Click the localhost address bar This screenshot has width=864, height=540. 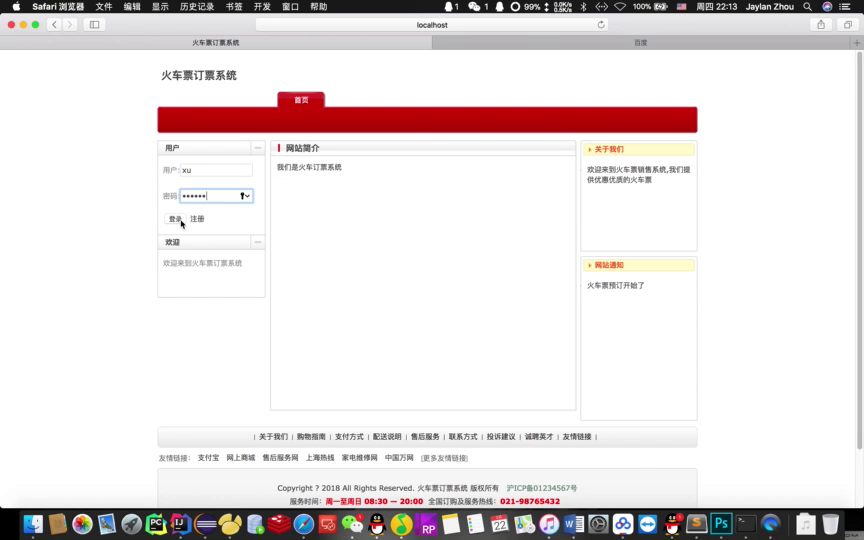point(432,24)
